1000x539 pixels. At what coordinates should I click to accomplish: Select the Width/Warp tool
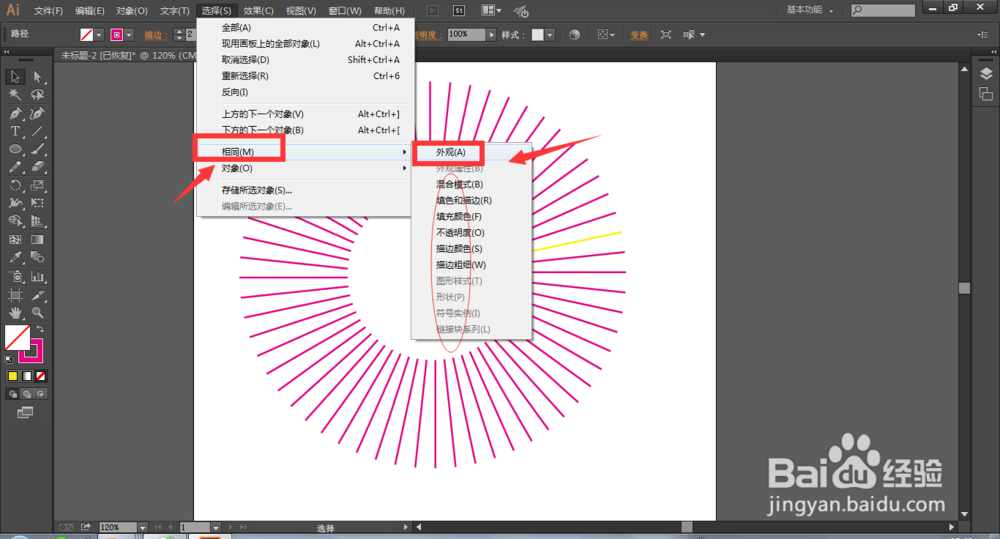coord(15,203)
